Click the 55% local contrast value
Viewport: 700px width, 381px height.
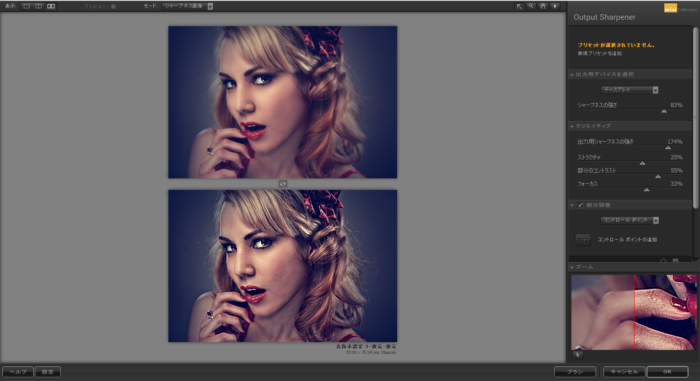pos(676,171)
